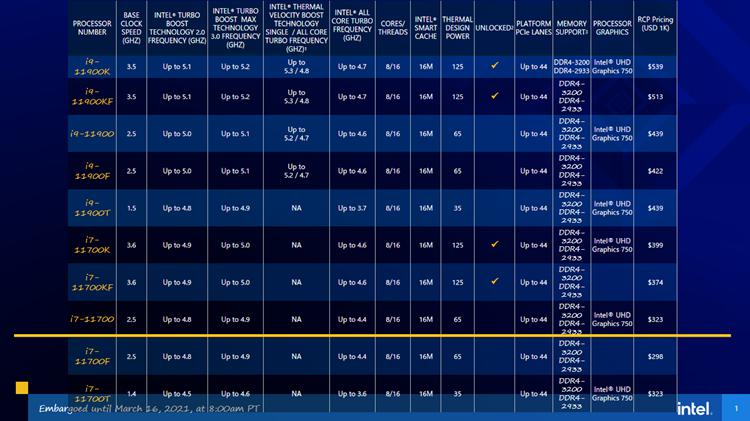The width and height of the screenshot is (750, 421).
Task: Select the '$399' price for i7-11700K
Action: coord(655,245)
